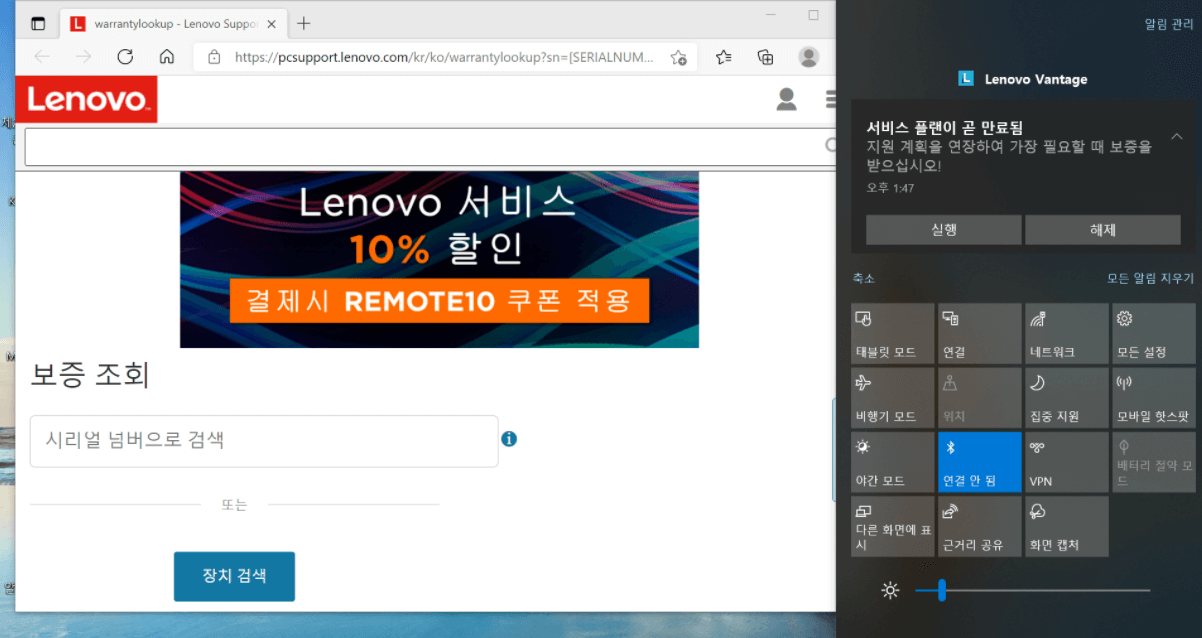Viewport: 1202px width, 638px height.
Task: Open the Collections icon in Edge toolbar
Action: pos(765,57)
